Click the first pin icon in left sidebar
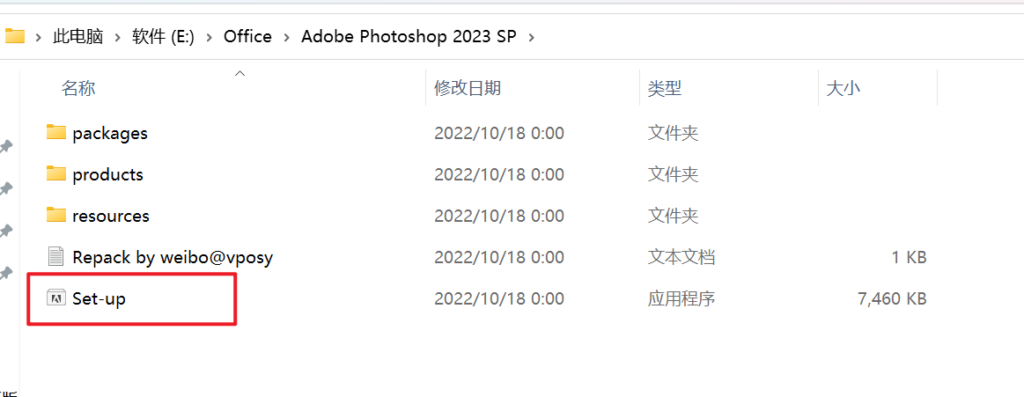Viewport: 1024px width, 397px height. click(x=6, y=147)
